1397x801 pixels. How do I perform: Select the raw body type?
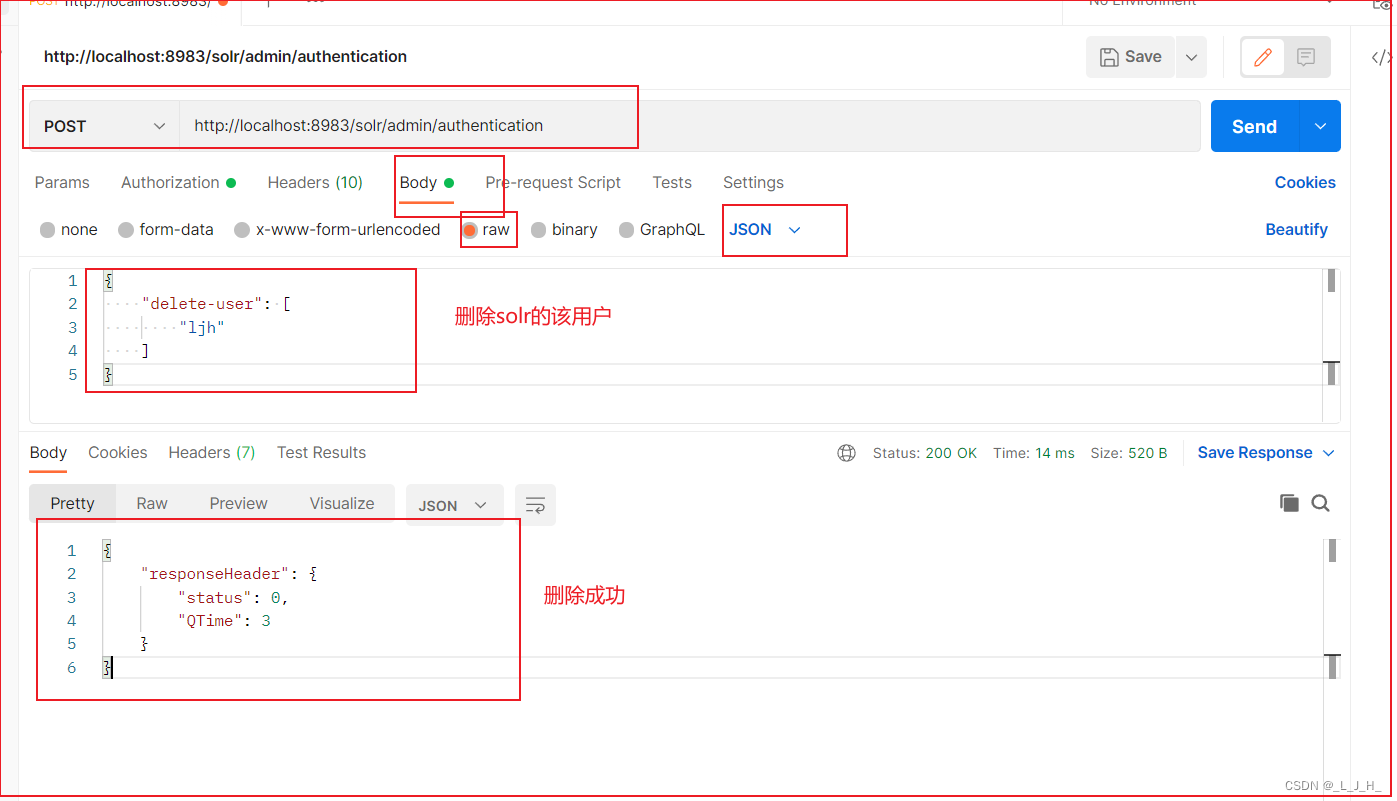point(486,229)
